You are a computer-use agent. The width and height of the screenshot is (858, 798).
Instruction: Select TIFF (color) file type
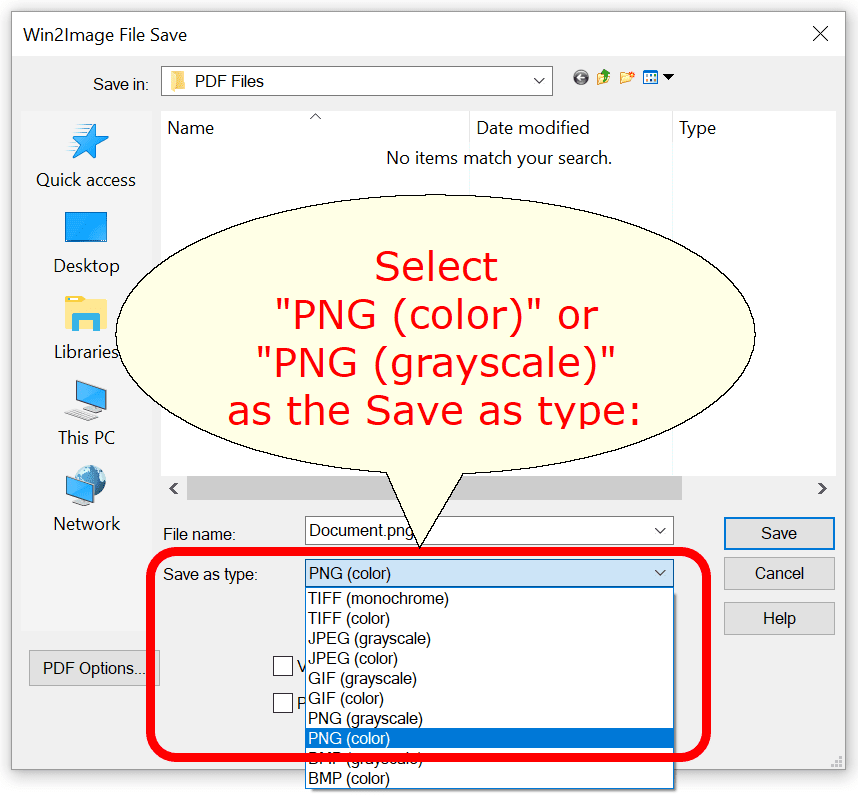coord(489,618)
